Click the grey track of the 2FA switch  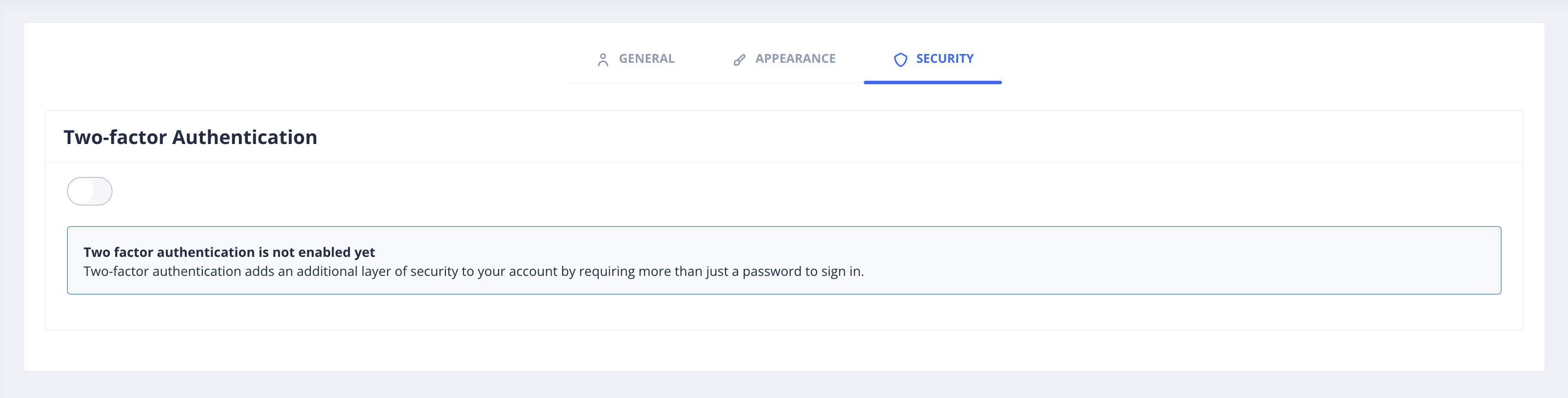point(102,191)
